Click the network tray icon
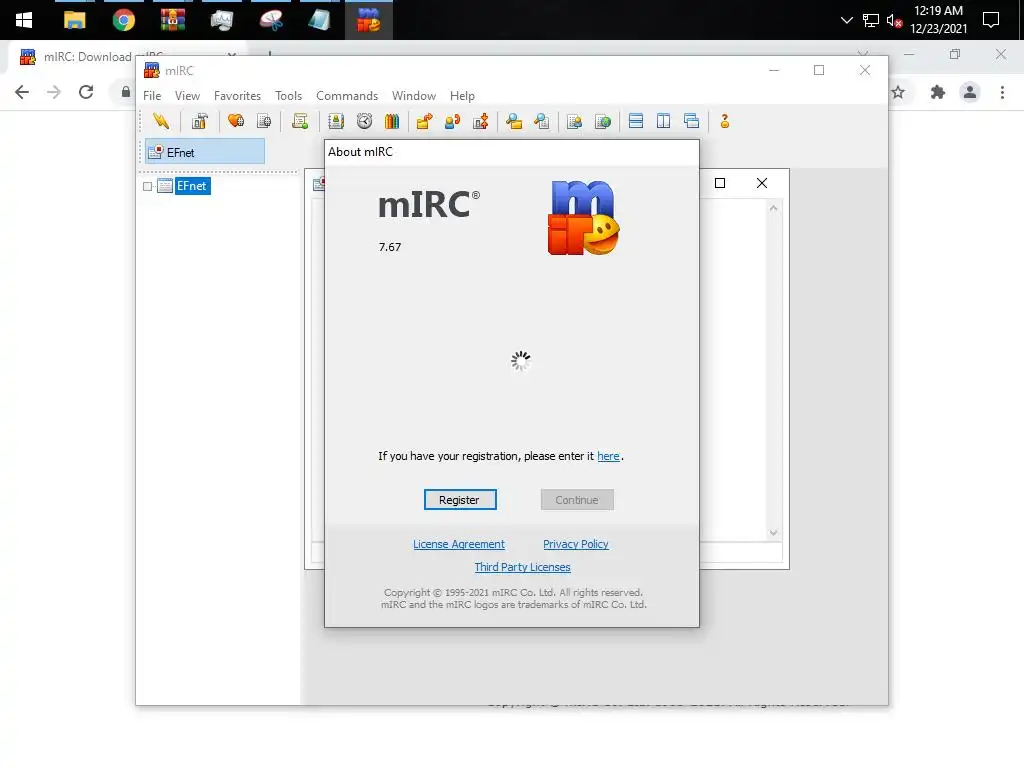The image size is (1024, 768). pos(871,21)
